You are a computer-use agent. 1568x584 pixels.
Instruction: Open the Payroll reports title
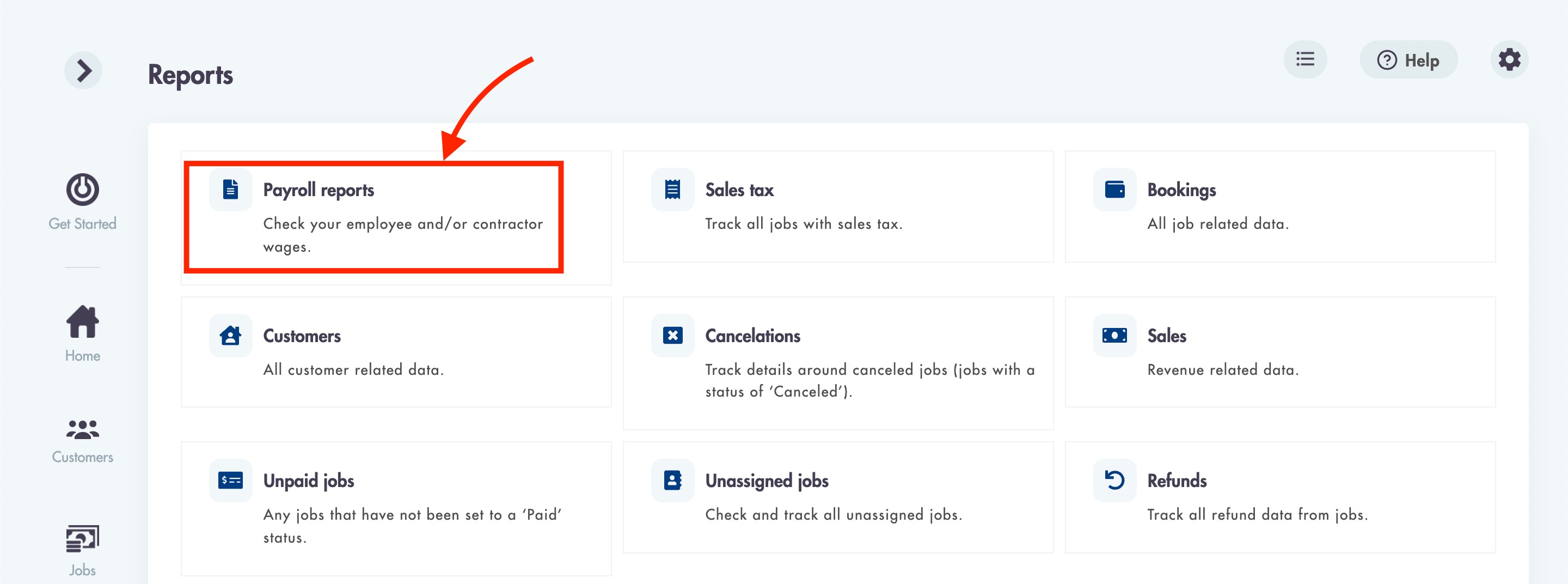pyautogui.click(x=318, y=190)
